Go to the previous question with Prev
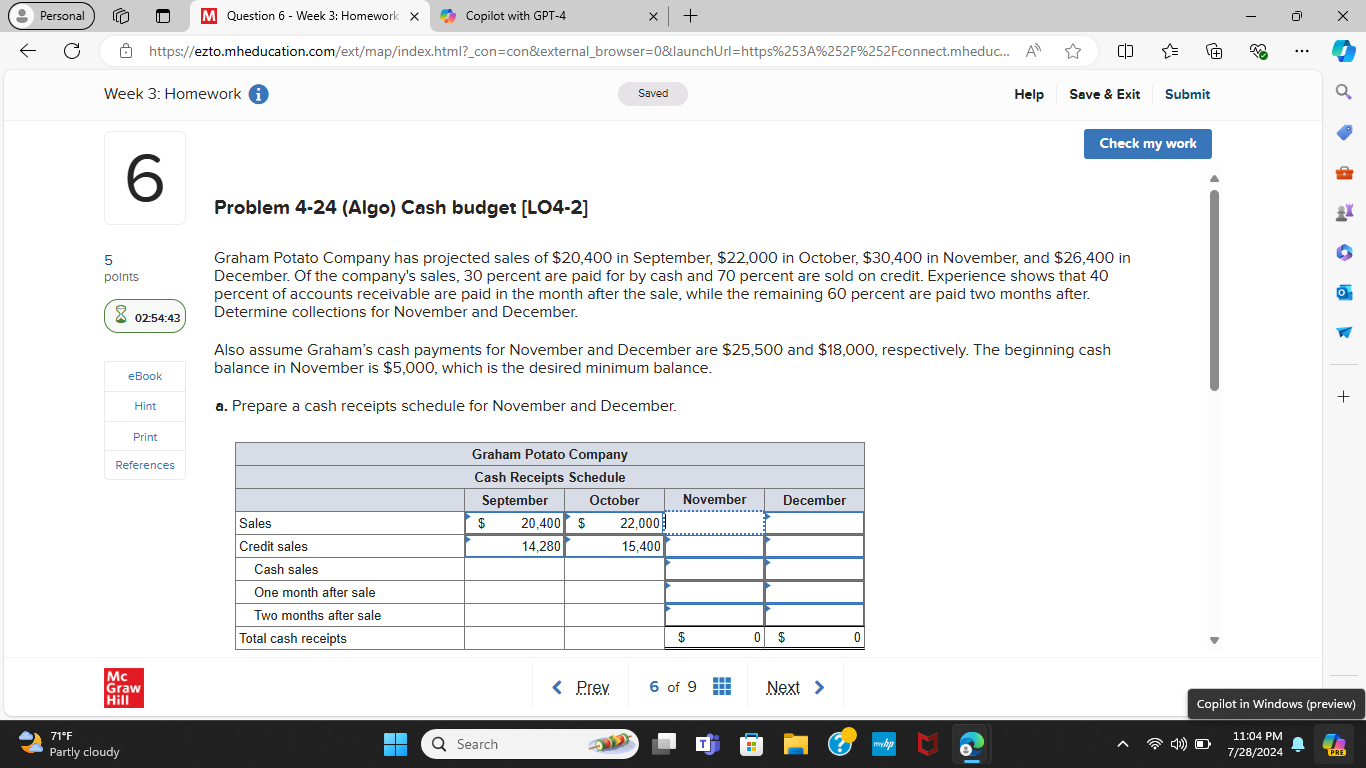The width and height of the screenshot is (1366, 768). pos(581,687)
